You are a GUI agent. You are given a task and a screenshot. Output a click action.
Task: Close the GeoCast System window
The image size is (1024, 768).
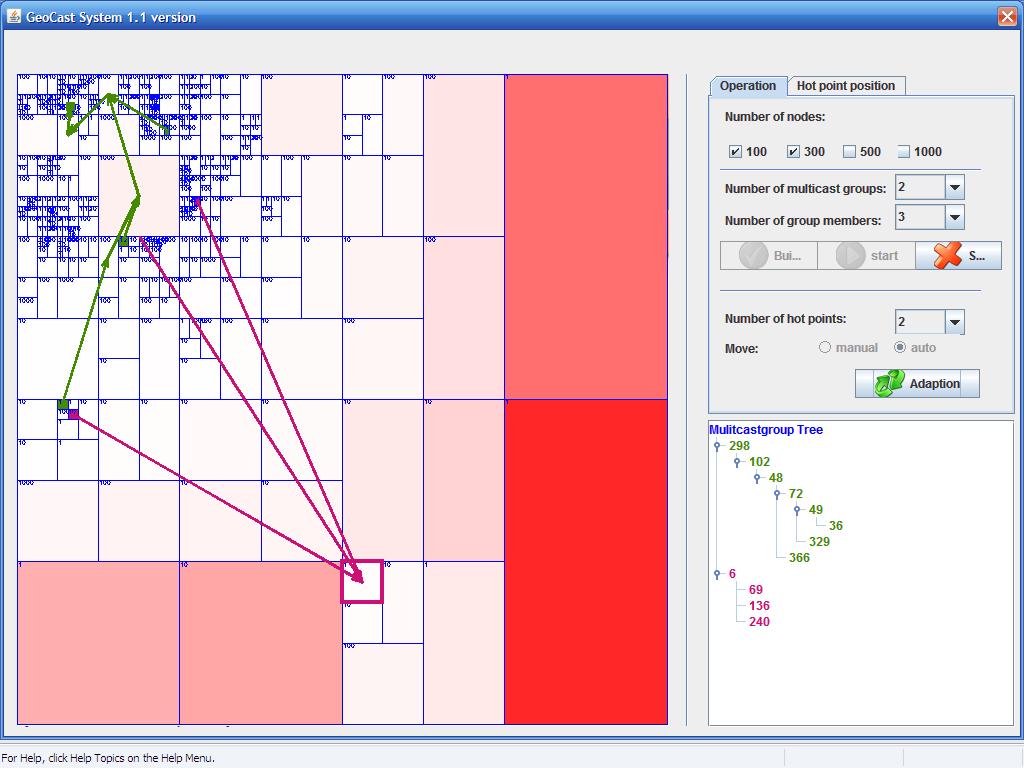[1007, 17]
